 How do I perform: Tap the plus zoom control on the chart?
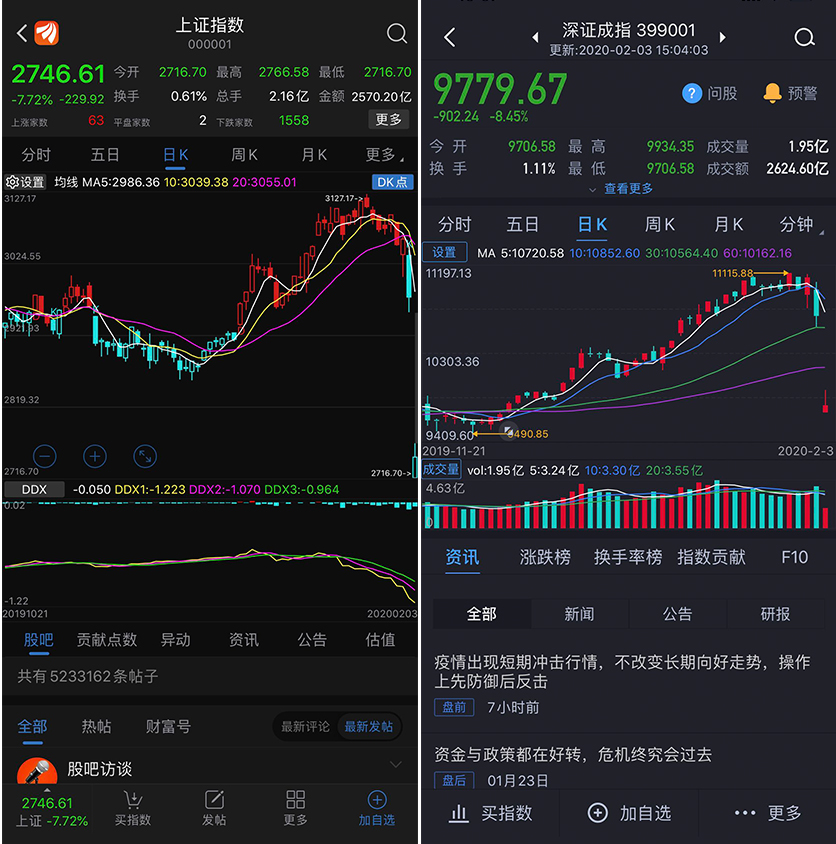pyautogui.click(x=94, y=456)
